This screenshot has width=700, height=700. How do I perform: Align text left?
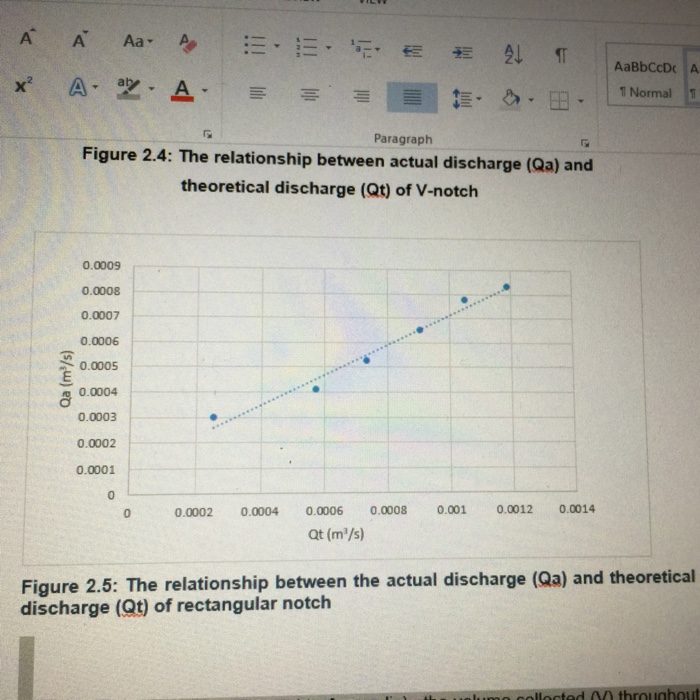coord(257,93)
